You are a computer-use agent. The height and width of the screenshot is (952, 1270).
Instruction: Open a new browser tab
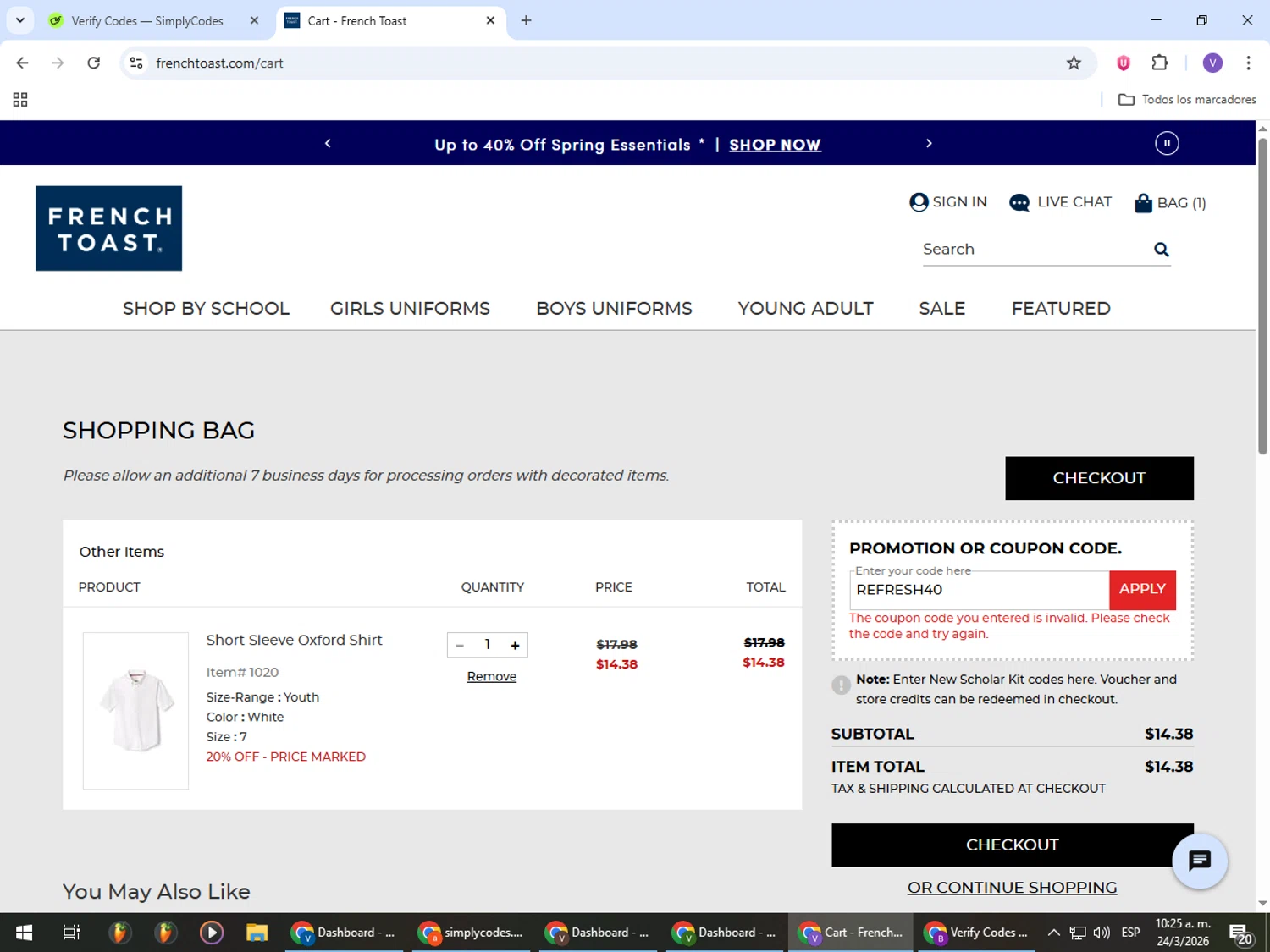(x=526, y=20)
